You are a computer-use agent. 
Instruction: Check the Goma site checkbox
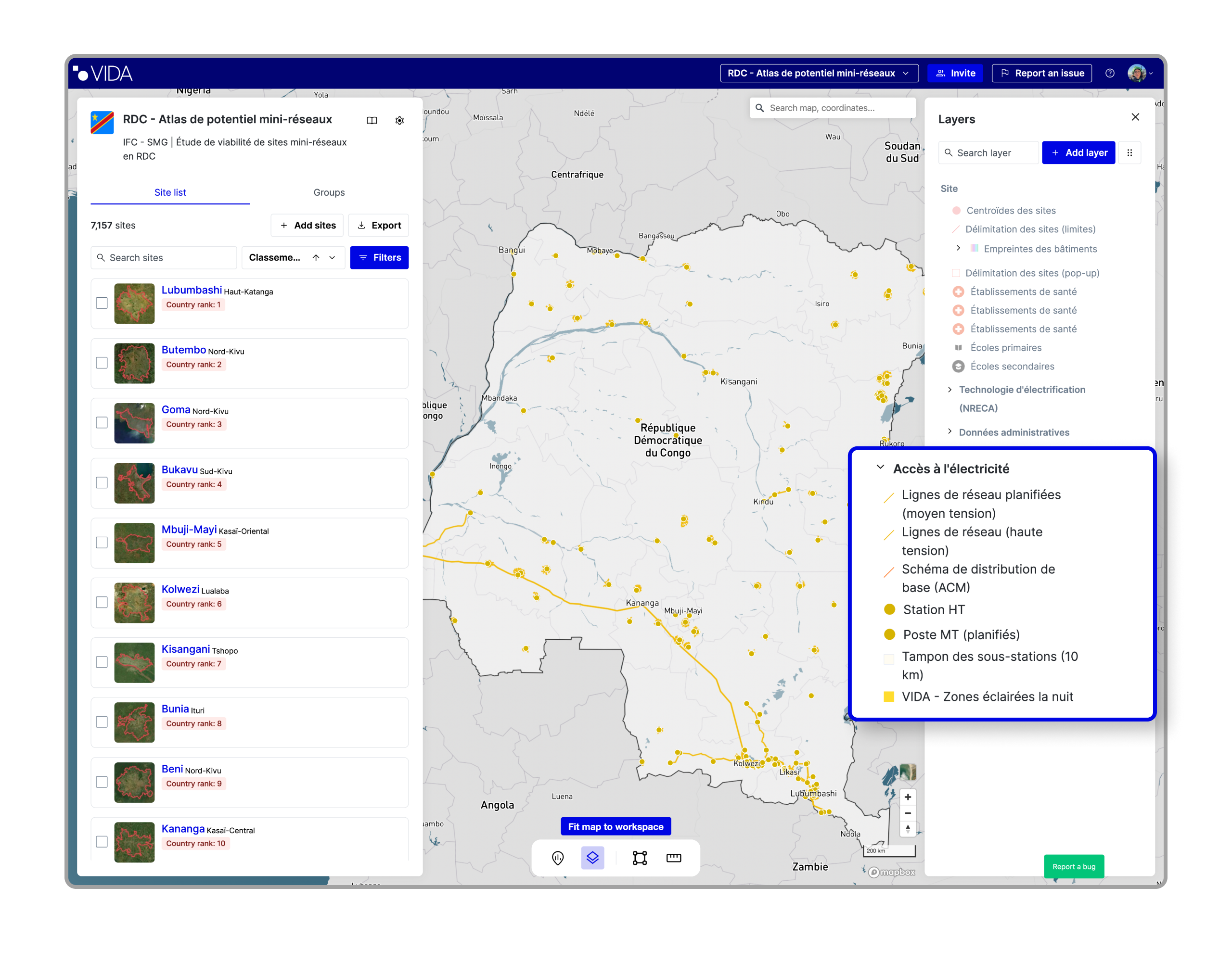[x=102, y=423]
